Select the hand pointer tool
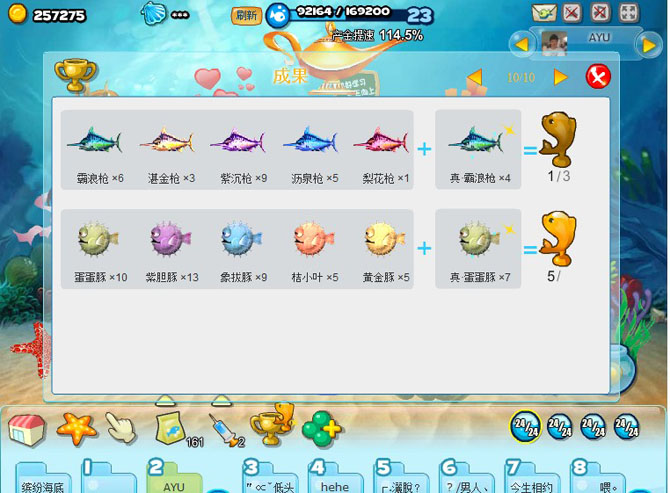670x493 pixels. 120,427
